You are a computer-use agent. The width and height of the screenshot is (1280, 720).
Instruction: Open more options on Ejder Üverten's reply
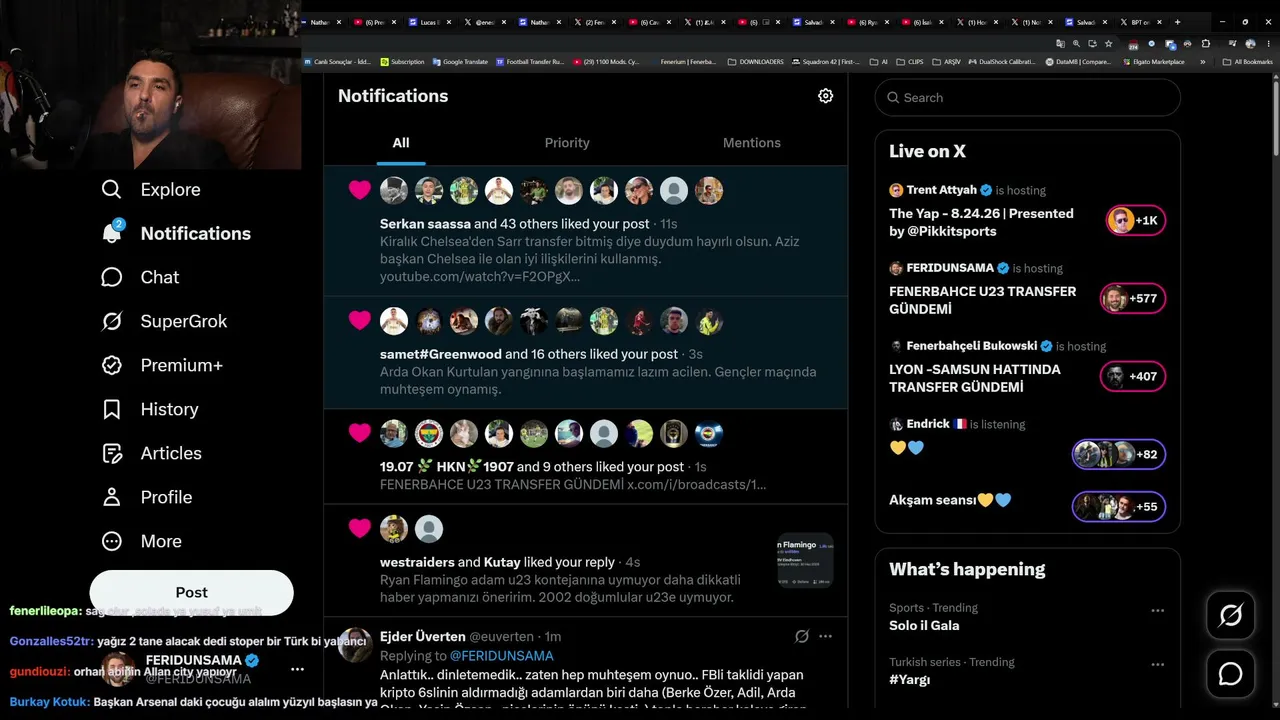pyautogui.click(x=825, y=636)
